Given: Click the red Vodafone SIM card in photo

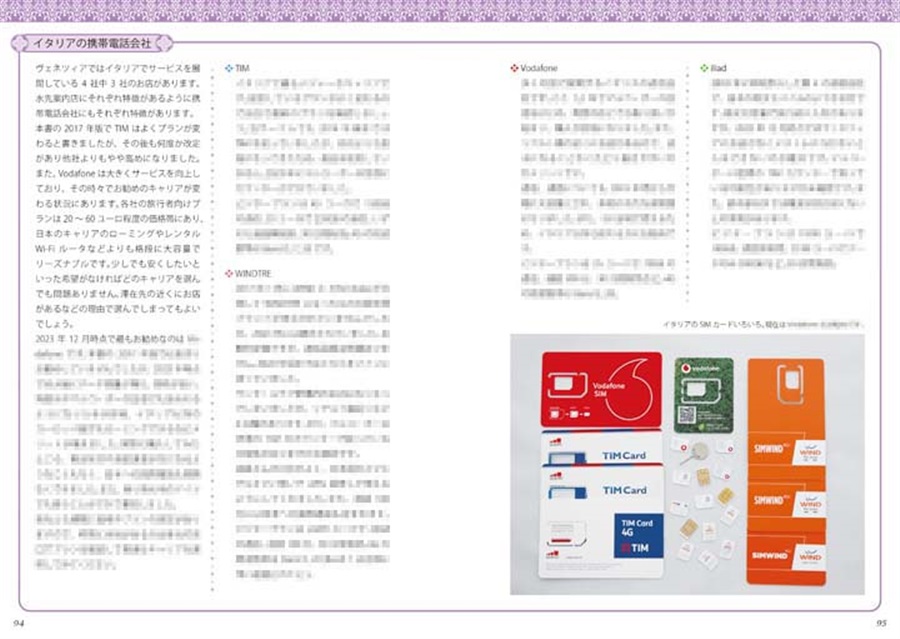Looking at the screenshot, I should pyautogui.click(x=601, y=390).
